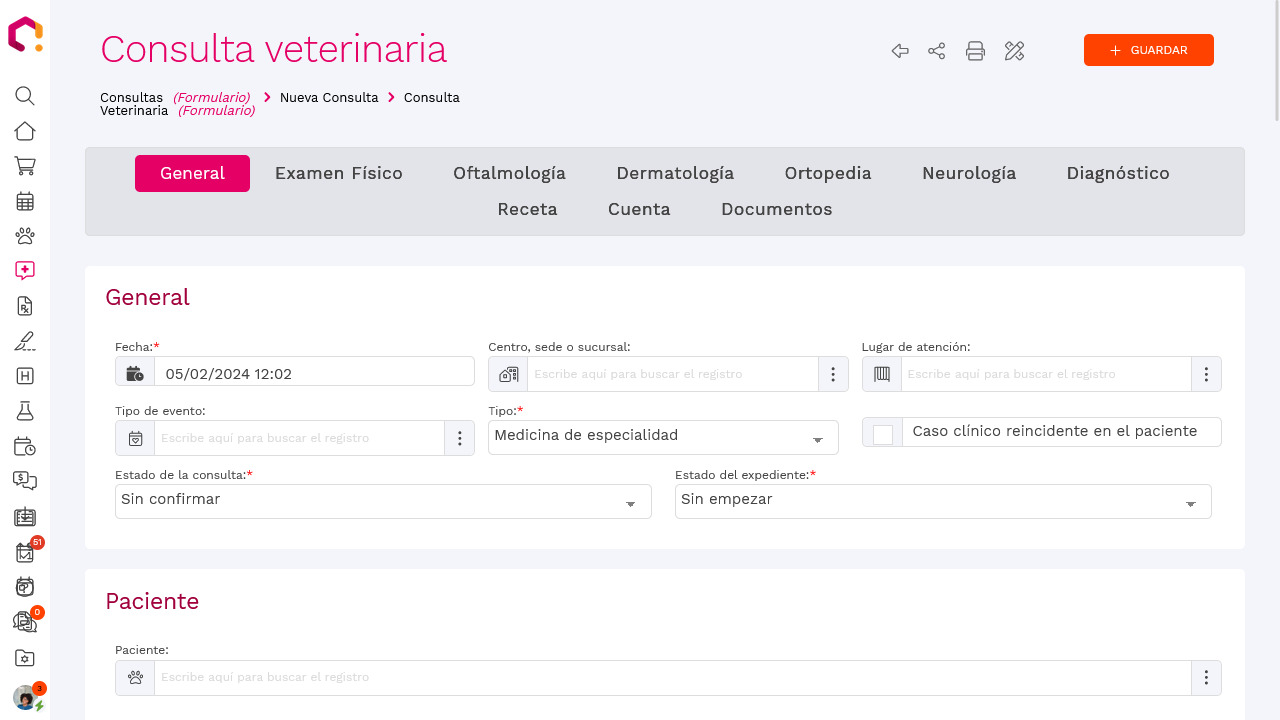This screenshot has width=1280, height=720.
Task: Click the shopping cart icon
Action: (x=24, y=166)
